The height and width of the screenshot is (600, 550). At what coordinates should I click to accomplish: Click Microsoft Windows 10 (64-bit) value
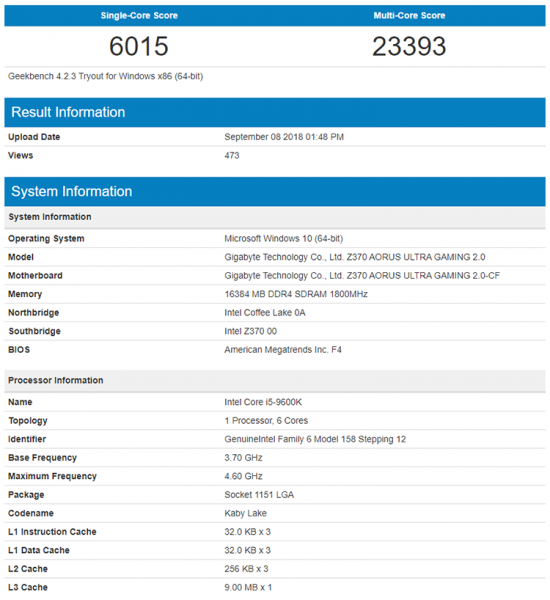(x=284, y=238)
